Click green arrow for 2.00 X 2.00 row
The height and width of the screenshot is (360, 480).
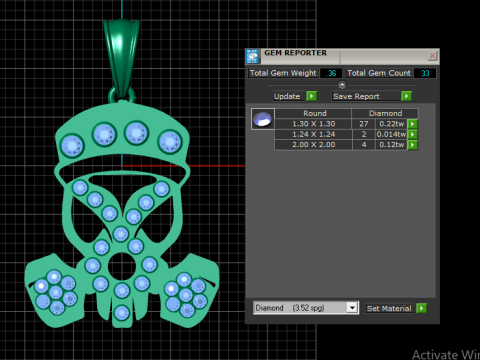pos(413,145)
